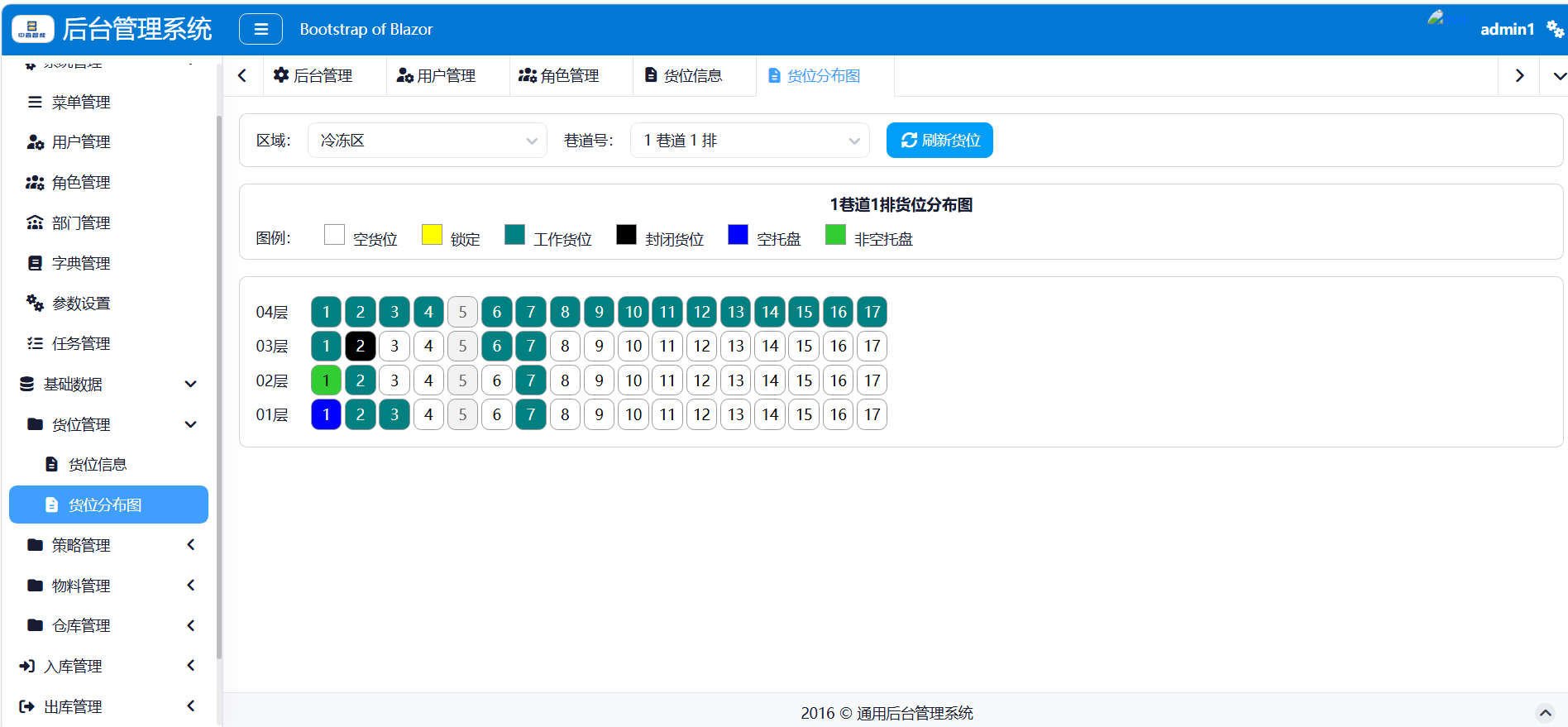The height and width of the screenshot is (727, 1568).
Task: Click the 刷新货位 refresh button
Action: tap(939, 141)
